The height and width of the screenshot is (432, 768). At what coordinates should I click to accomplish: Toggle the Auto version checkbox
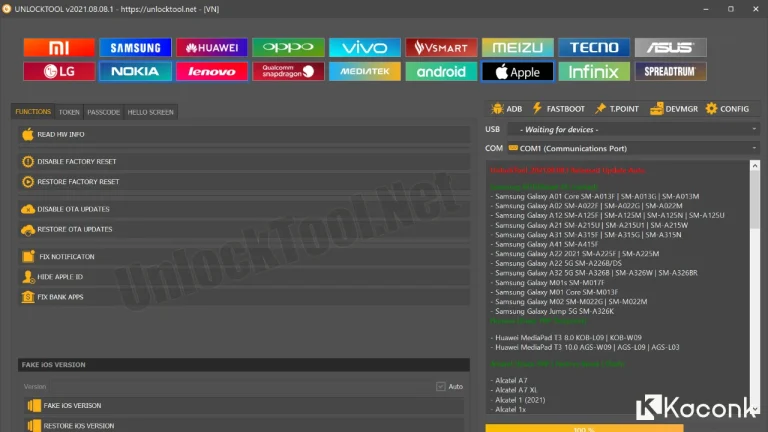coord(440,386)
